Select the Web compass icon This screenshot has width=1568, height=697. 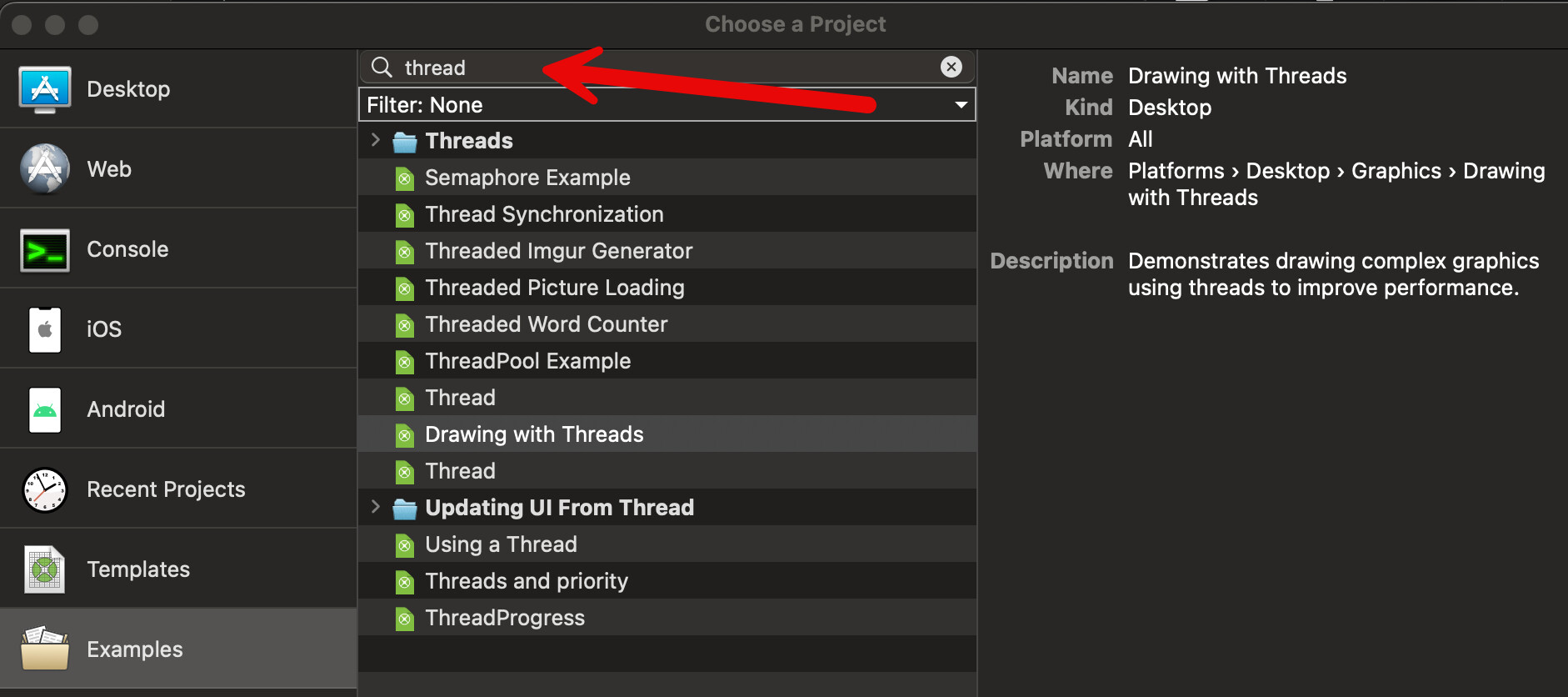tap(45, 169)
